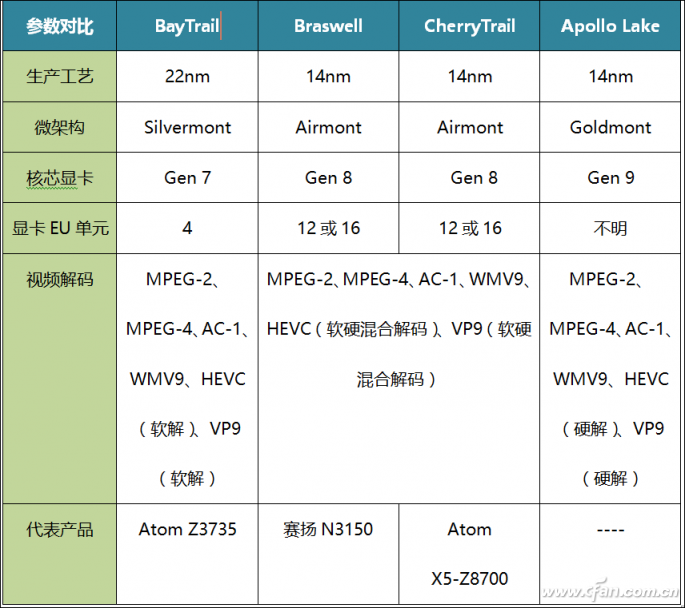Click the 显卡 EU 单元 row label

[60, 228]
